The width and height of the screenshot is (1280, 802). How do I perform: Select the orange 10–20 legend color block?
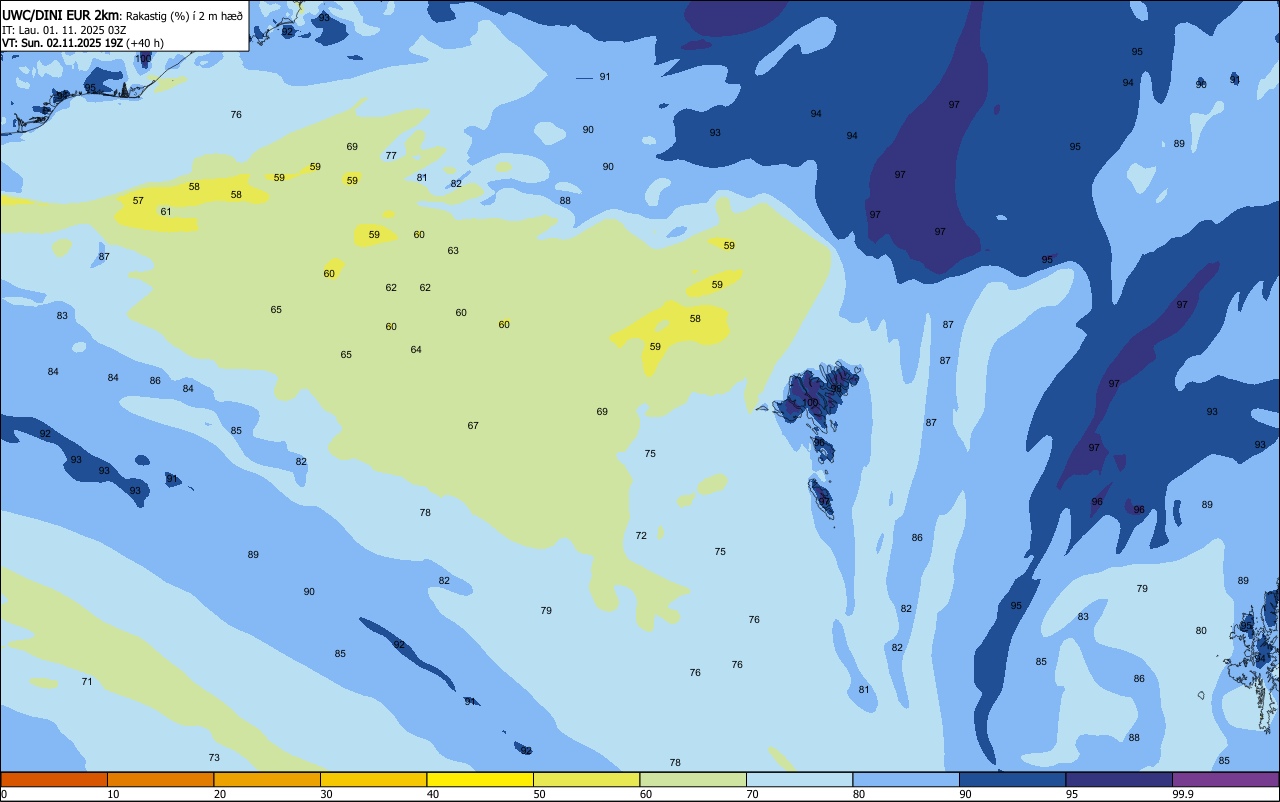pos(160,779)
